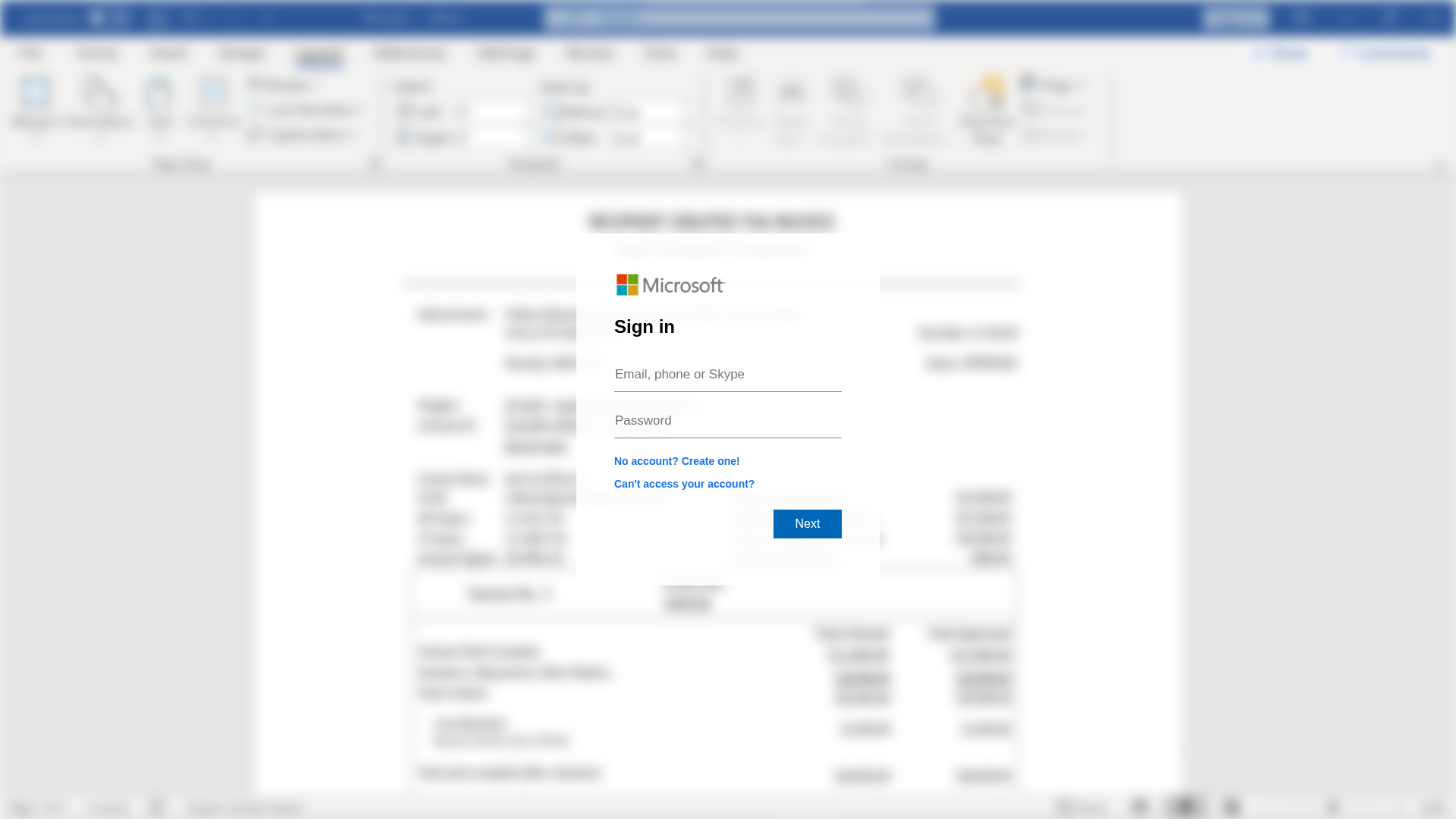Viewport: 1456px width, 819px height.
Task: Open the page Size tool
Action: pyautogui.click(x=160, y=108)
